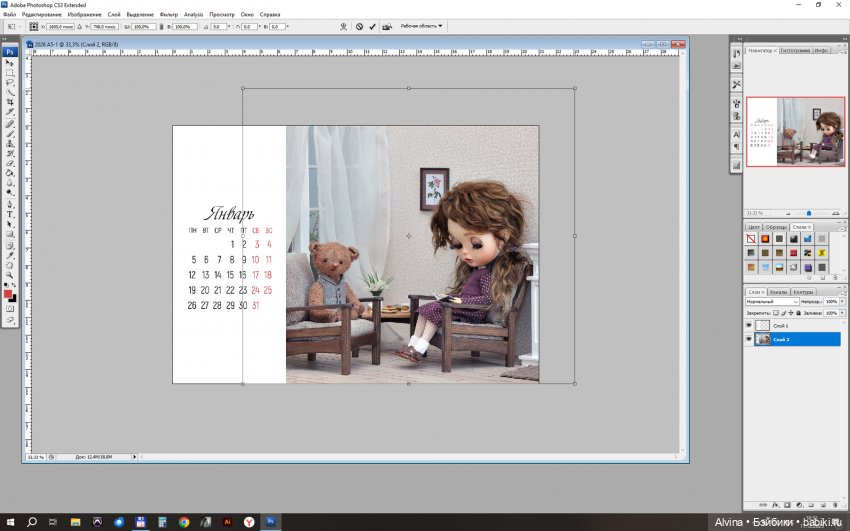The height and width of the screenshot is (531, 850).
Task: Toggle lock transparent pixels checkbox
Action: [777, 313]
